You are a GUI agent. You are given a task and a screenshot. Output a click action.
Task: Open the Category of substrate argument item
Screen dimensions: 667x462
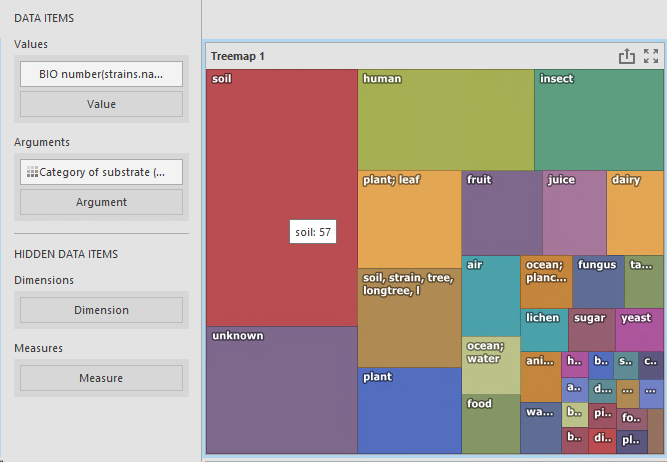[x=109, y=172]
